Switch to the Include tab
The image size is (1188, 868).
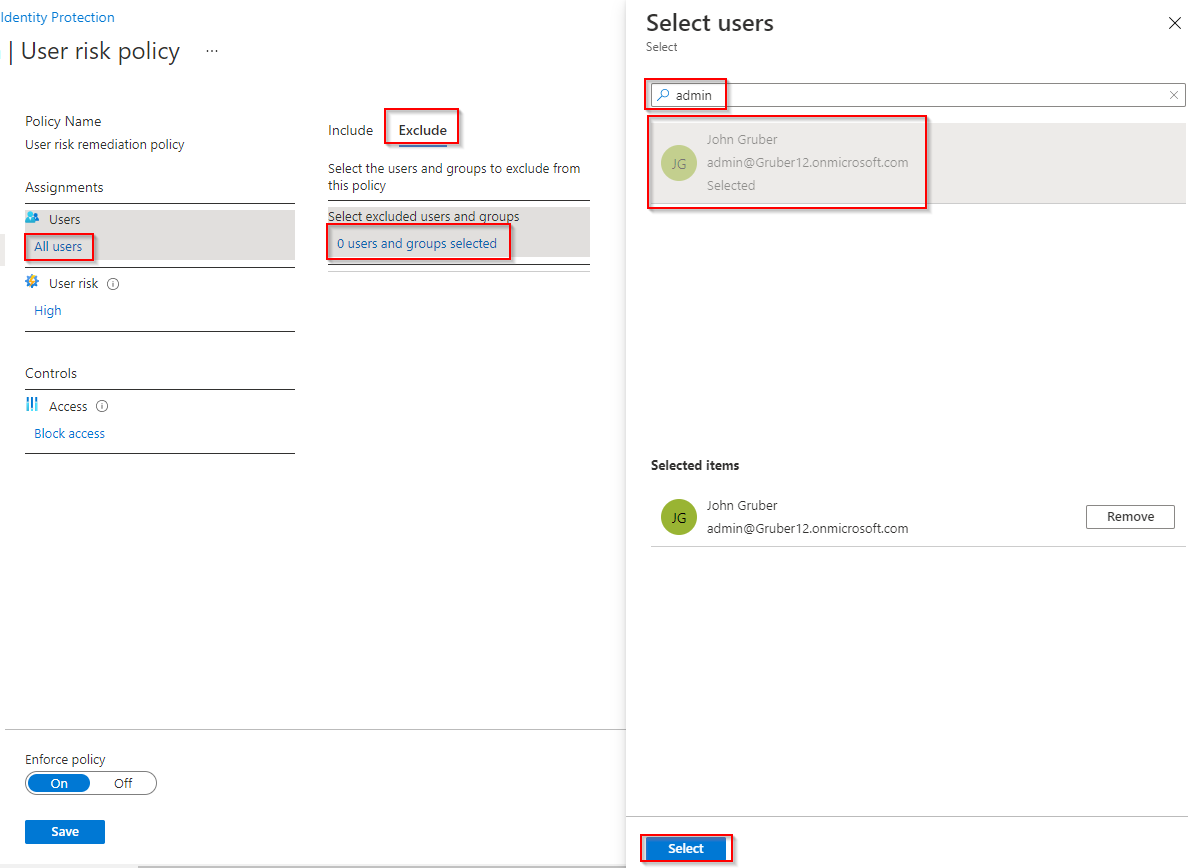350,130
